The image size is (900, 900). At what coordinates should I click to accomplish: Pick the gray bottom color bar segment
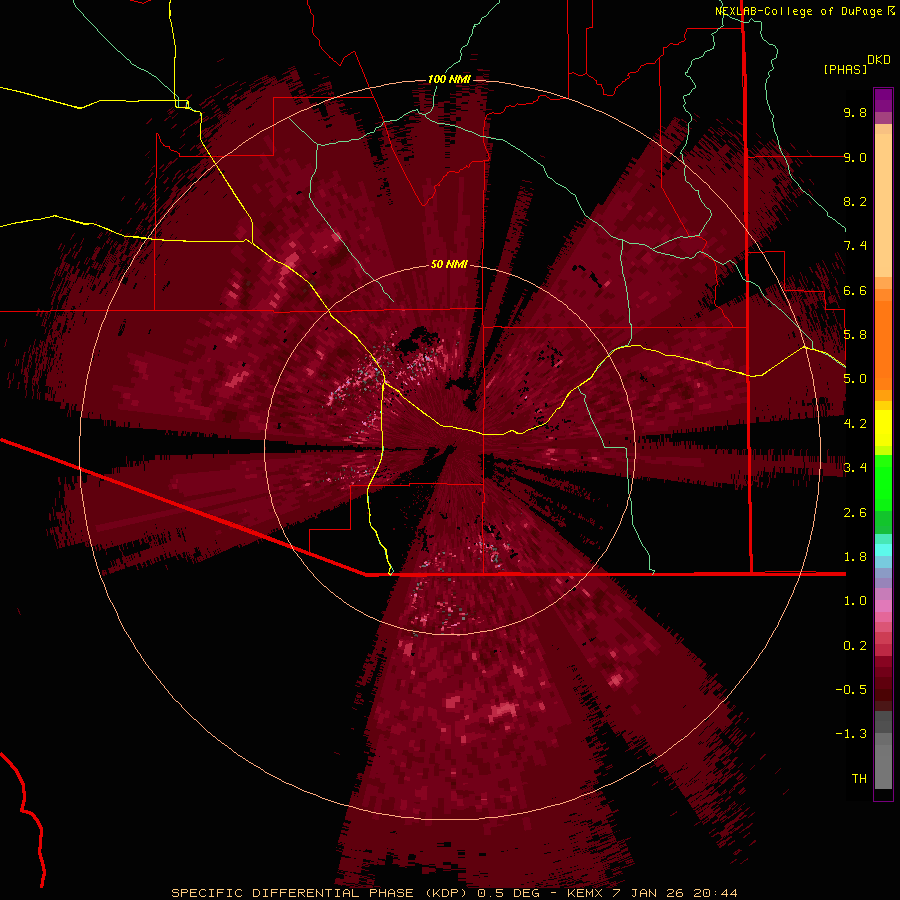pyautogui.click(x=883, y=766)
